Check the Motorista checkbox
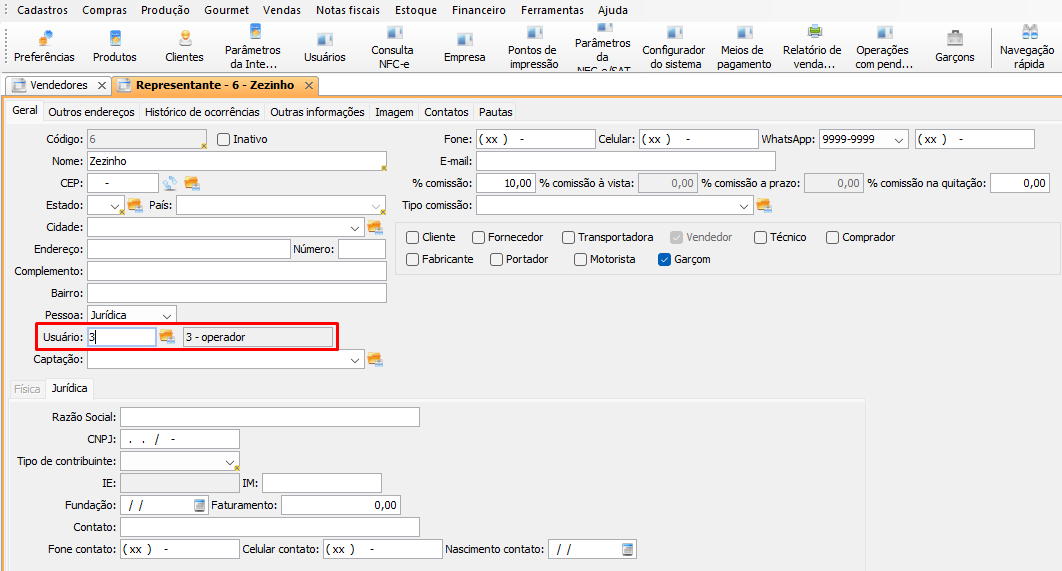Viewport: 1062px width, 571px height. click(580, 259)
